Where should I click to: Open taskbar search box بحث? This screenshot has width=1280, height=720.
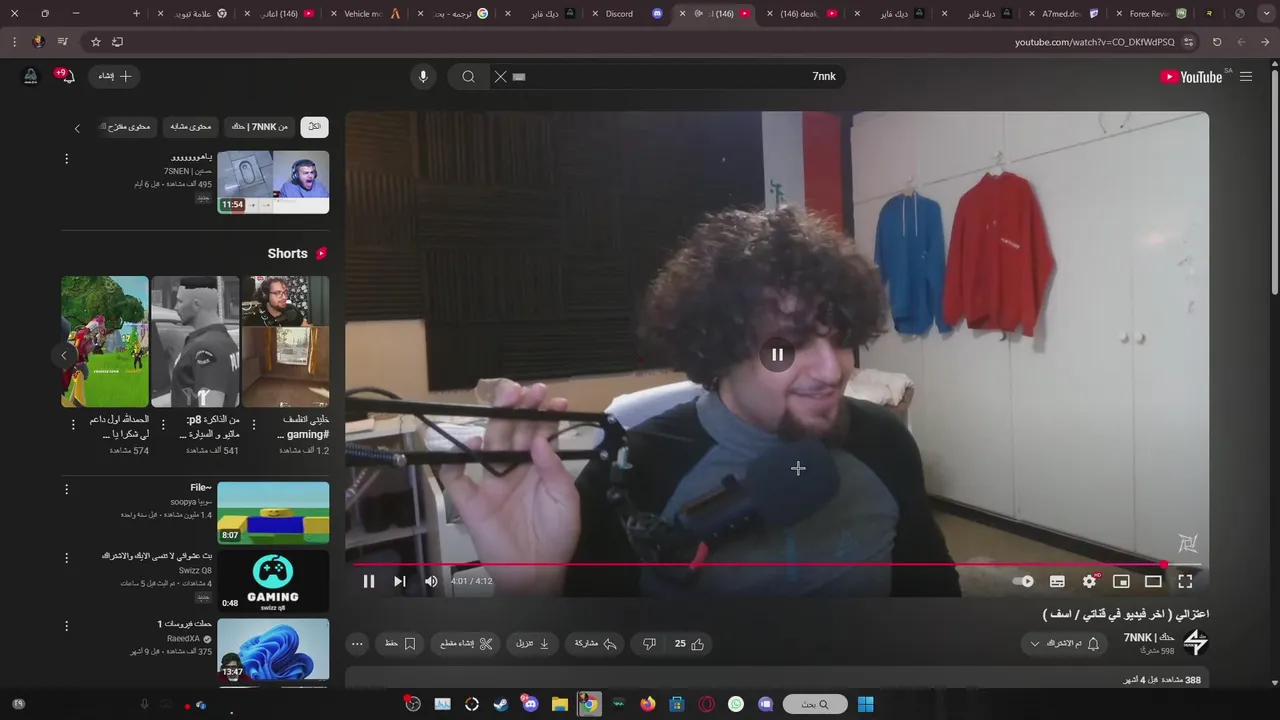click(x=815, y=704)
